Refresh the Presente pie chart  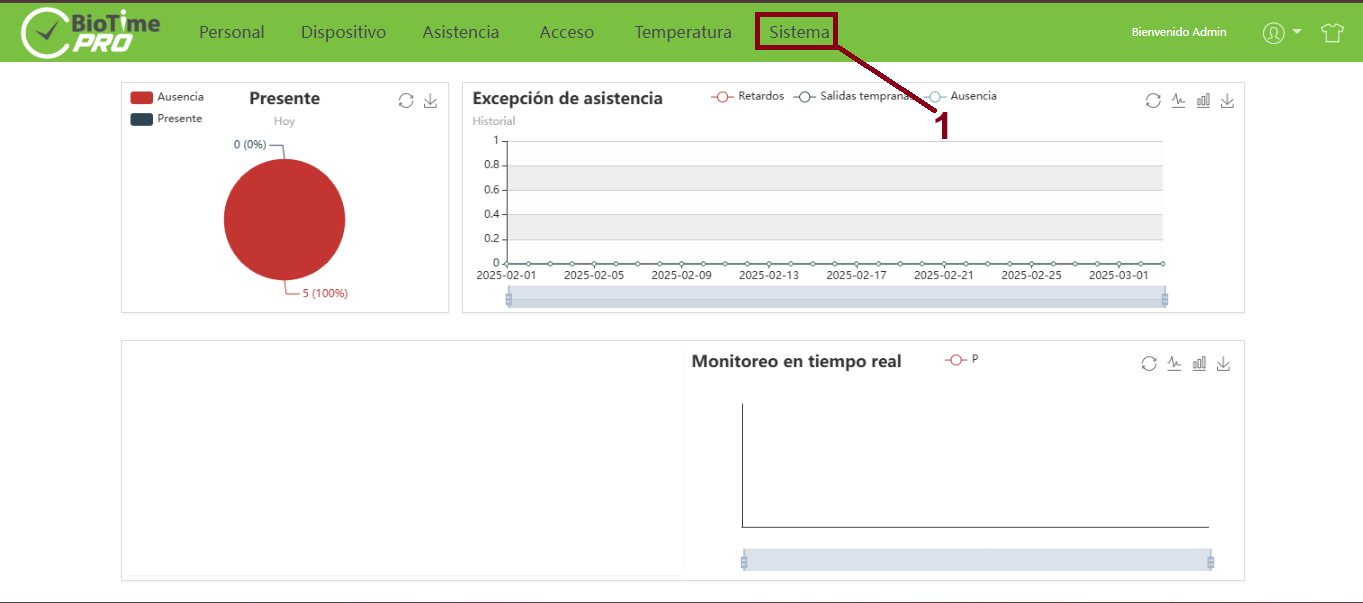coord(406,100)
